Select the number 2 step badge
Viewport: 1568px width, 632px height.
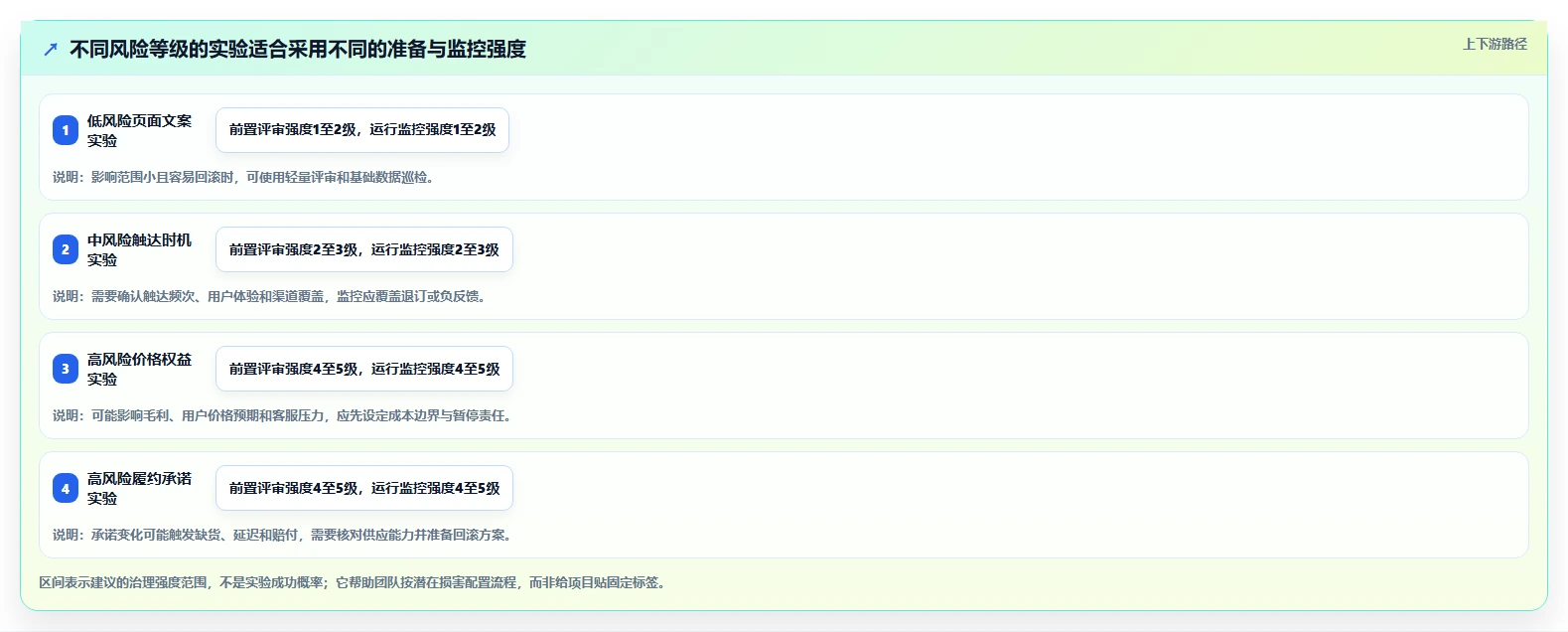tap(66, 249)
